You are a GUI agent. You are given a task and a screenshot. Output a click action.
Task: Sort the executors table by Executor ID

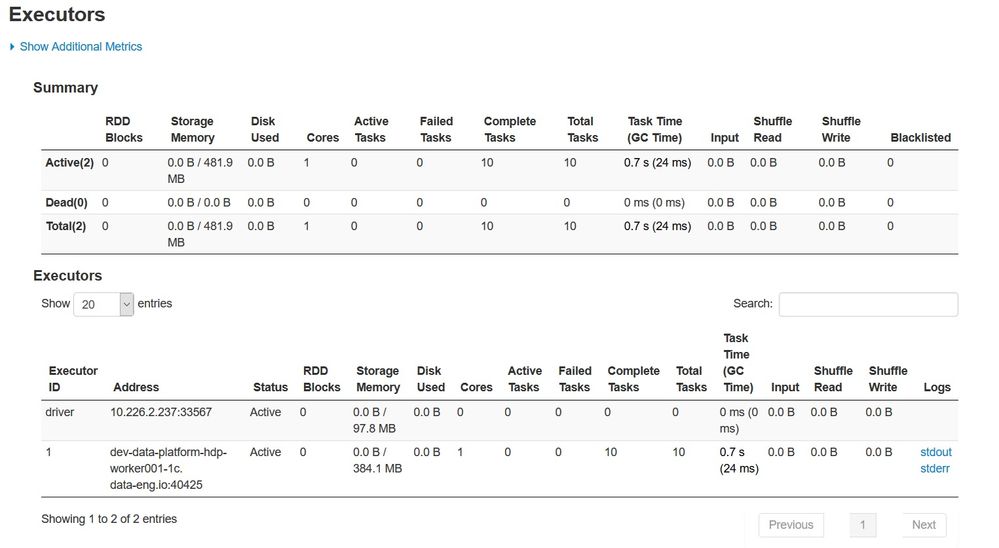[x=73, y=379]
